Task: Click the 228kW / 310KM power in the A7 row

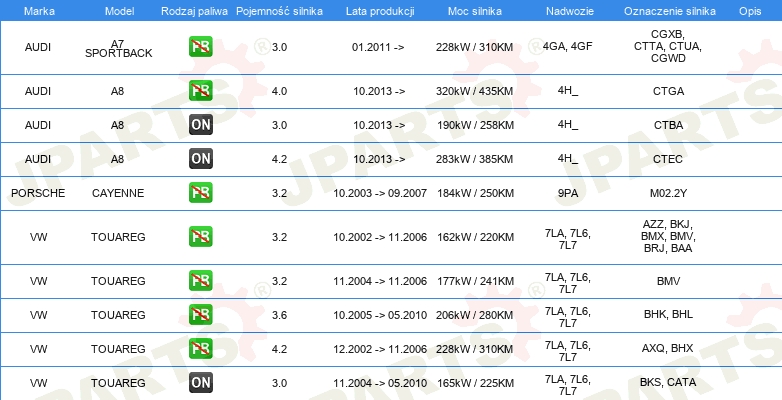Action: pyautogui.click(x=474, y=47)
